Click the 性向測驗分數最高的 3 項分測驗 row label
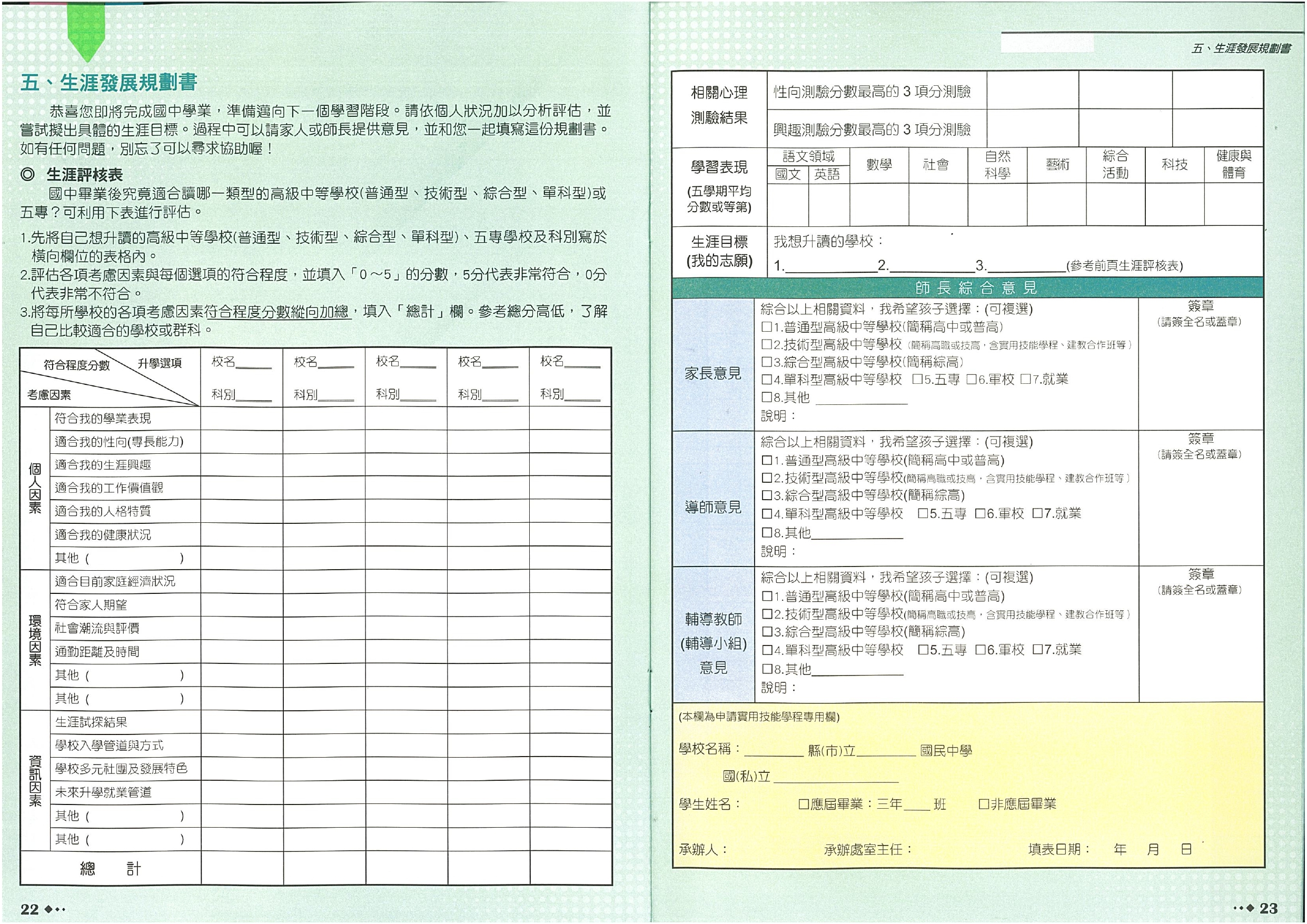The width and height of the screenshot is (1307, 924). pyautogui.click(x=872, y=92)
